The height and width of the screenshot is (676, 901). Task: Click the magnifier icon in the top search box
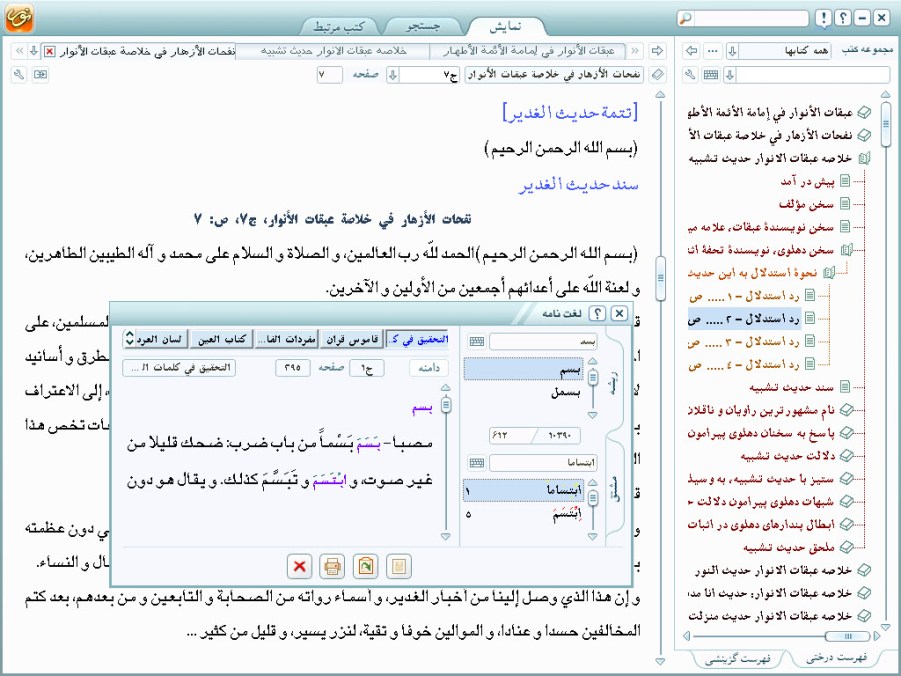coord(685,18)
